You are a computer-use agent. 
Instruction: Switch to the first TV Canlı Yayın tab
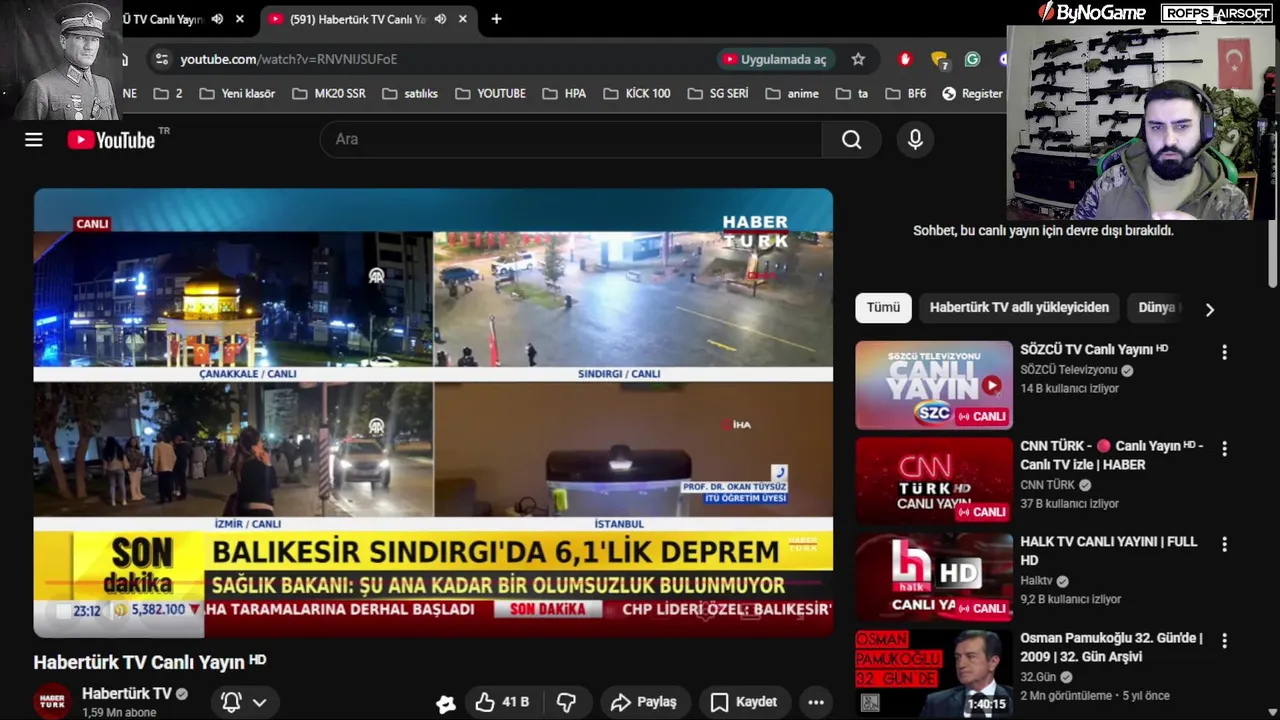click(162, 19)
